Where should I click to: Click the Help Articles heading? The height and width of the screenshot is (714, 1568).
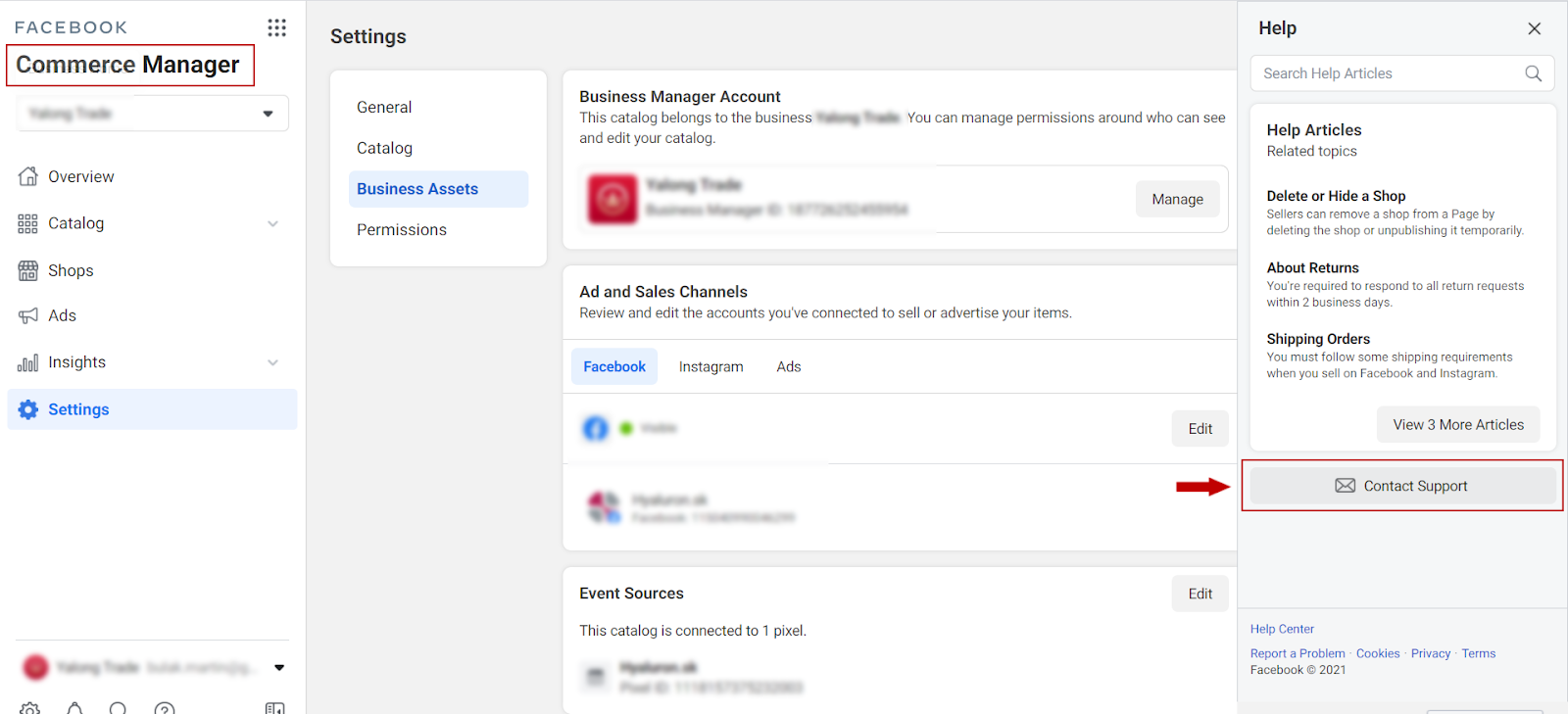[1314, 130]
